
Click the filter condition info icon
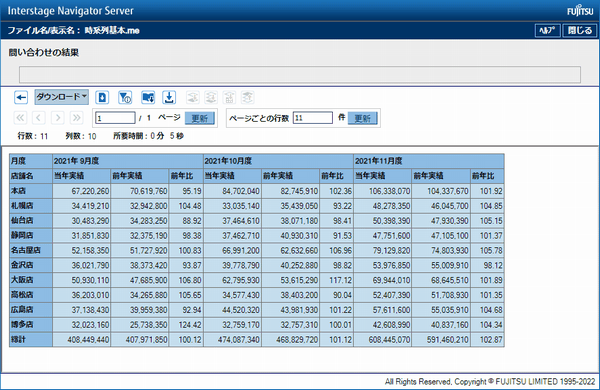(125, 98)
